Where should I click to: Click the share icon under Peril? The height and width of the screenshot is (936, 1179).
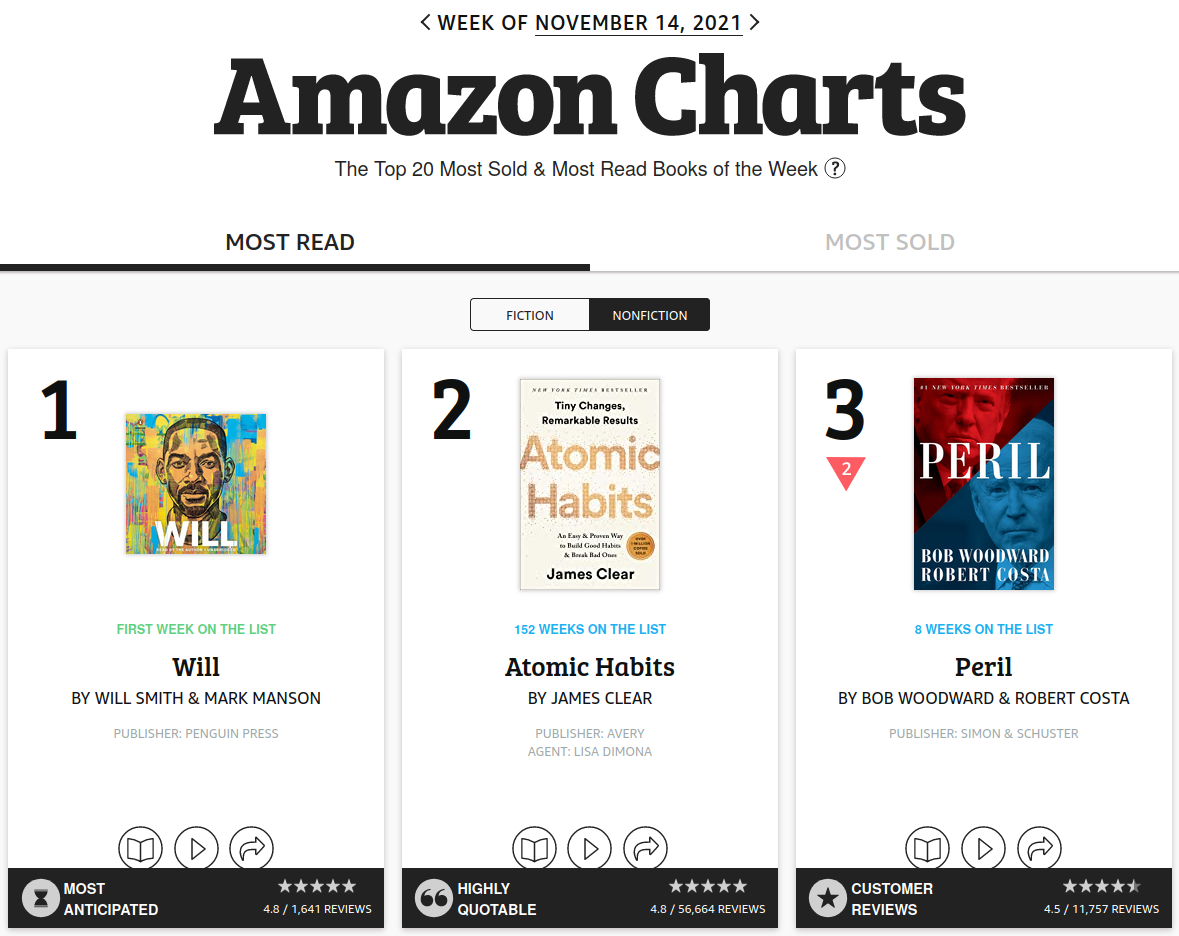pyautogui.click(x=1039, y=848)
